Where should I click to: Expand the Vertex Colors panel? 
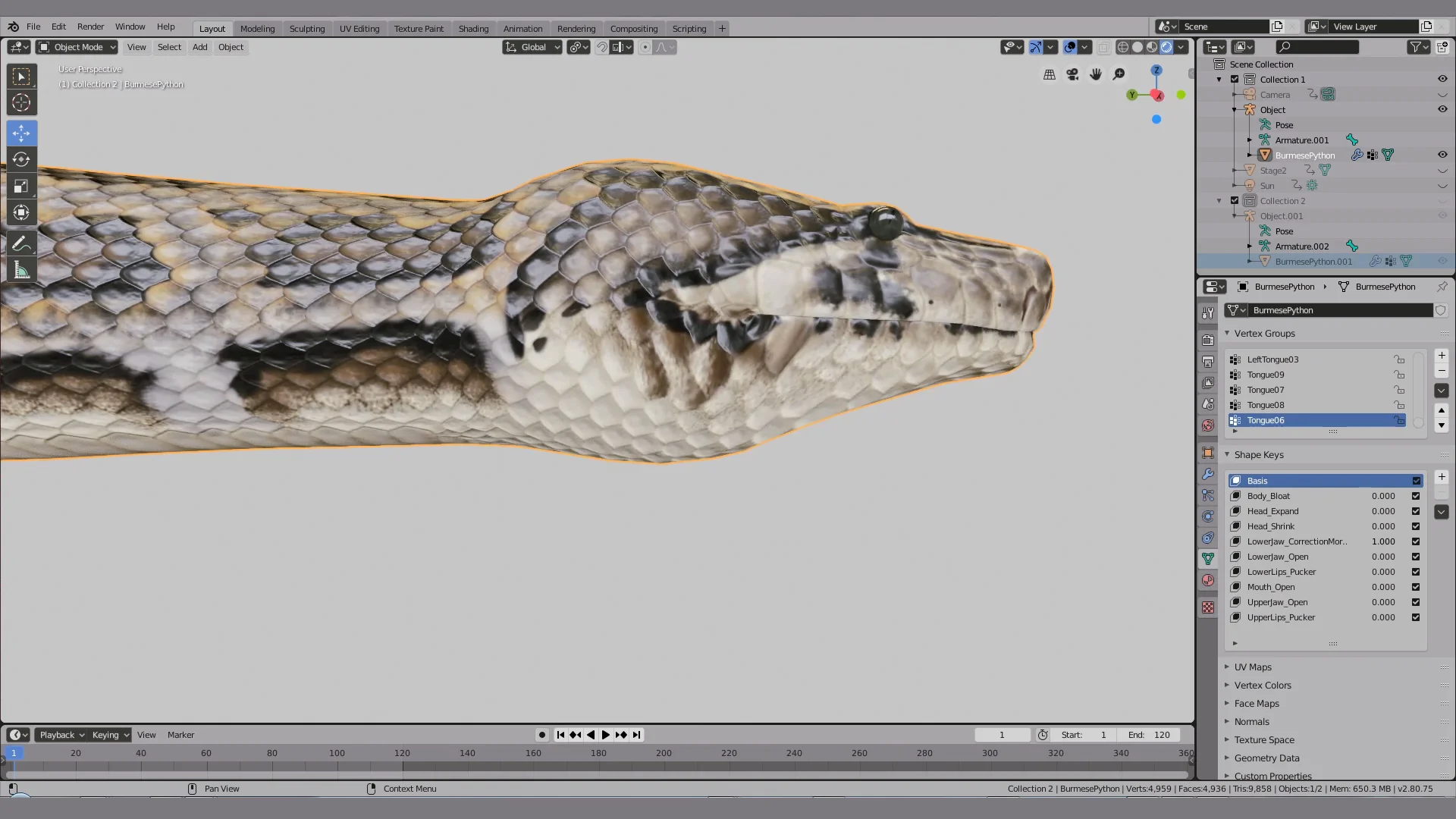[1262, 686]
